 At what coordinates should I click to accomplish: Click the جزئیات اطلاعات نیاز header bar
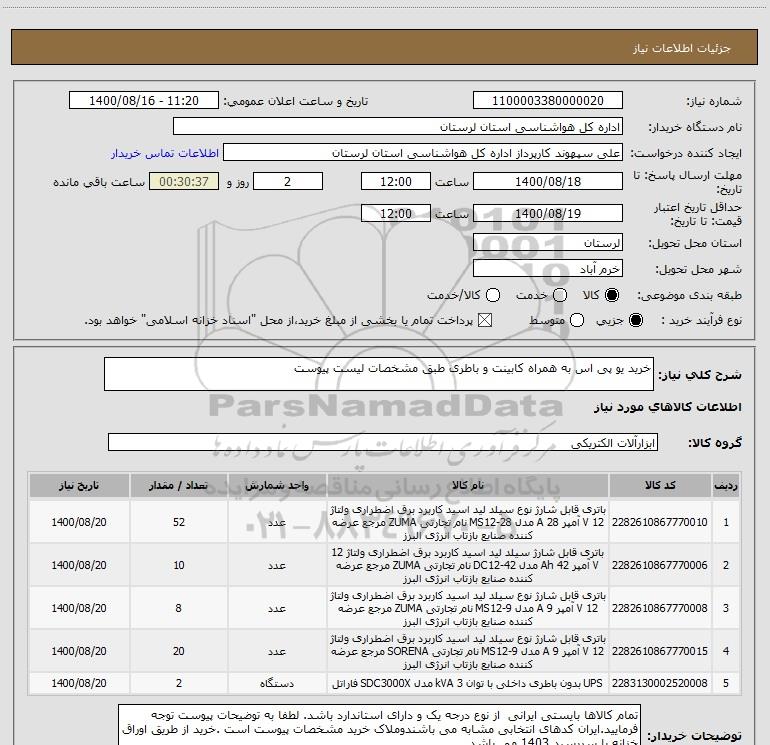click(384, 47)
